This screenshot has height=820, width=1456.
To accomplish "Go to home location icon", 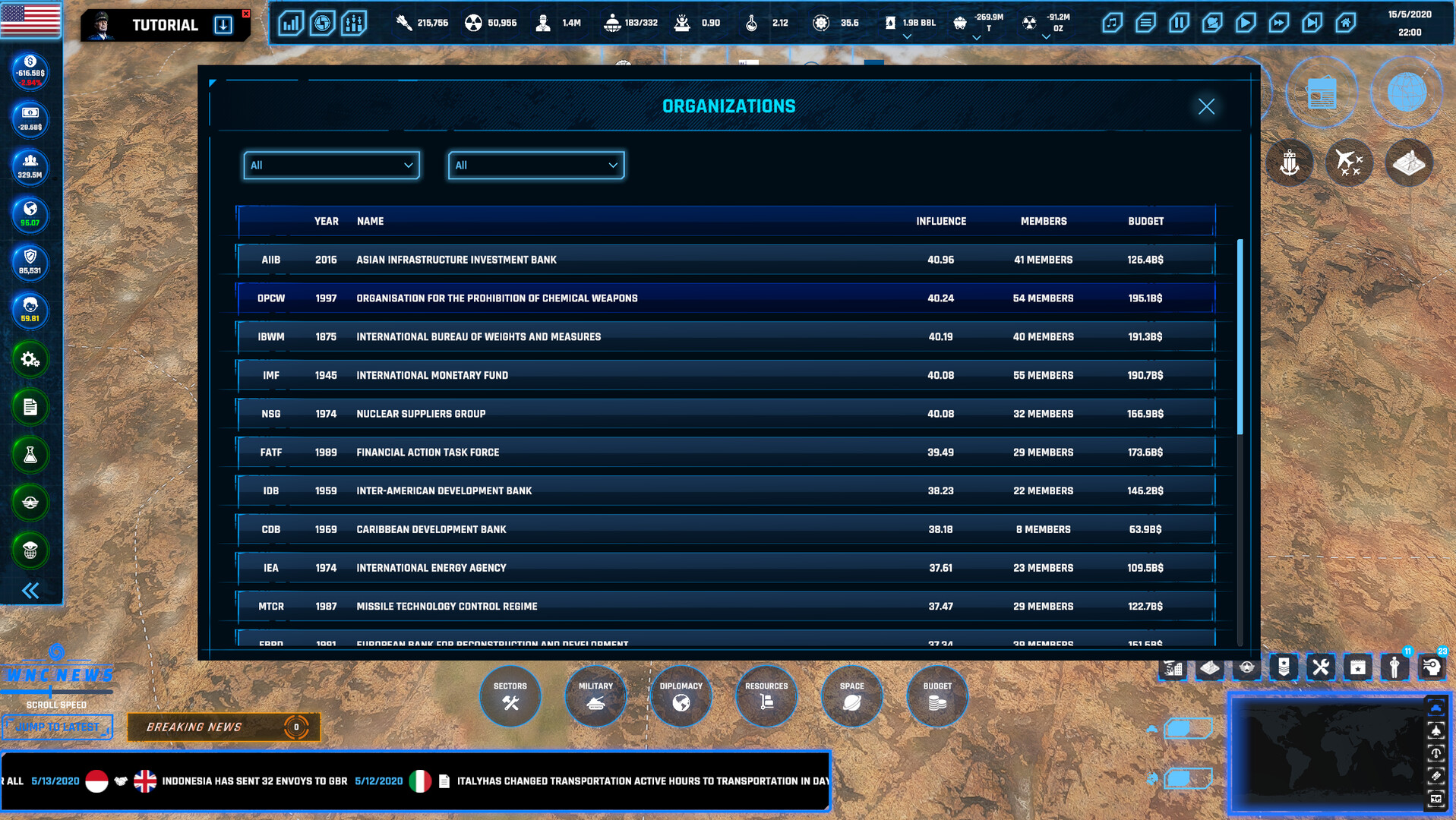I will 1346,23.
